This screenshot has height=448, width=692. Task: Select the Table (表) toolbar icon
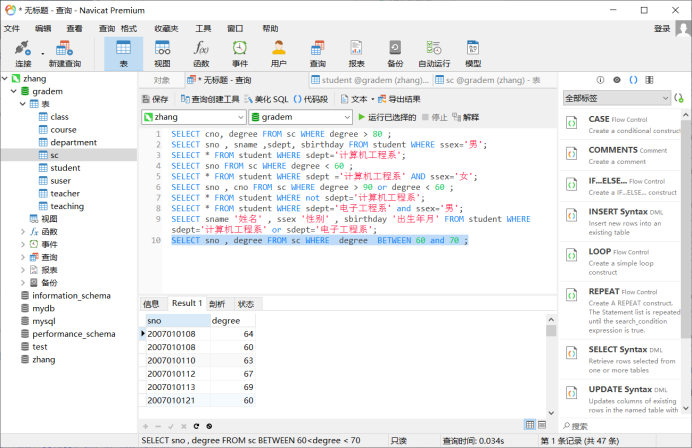point(124,53)
